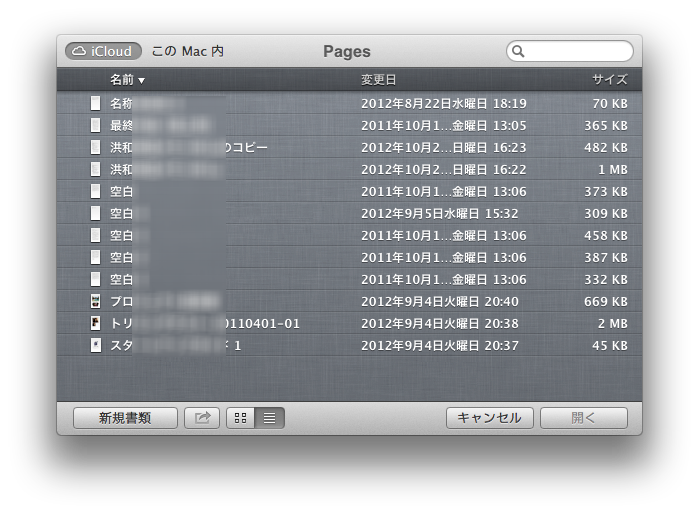Click the search field
Viewport: 699px width, 514px height.
570,51
